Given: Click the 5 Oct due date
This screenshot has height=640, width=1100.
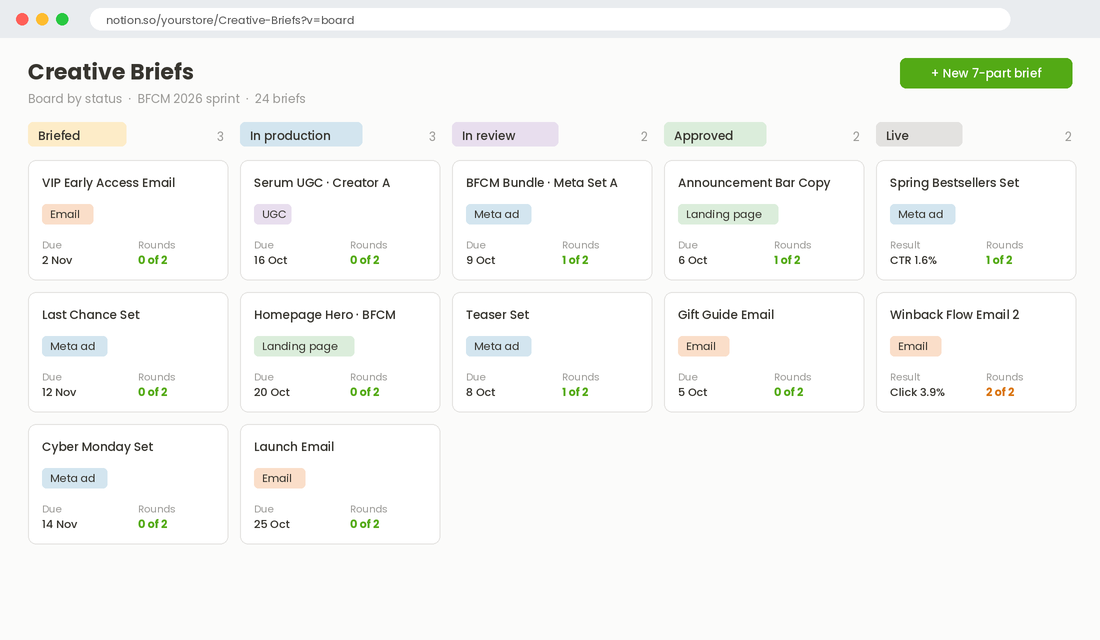Looking at the screenshot, I should 692,392.
